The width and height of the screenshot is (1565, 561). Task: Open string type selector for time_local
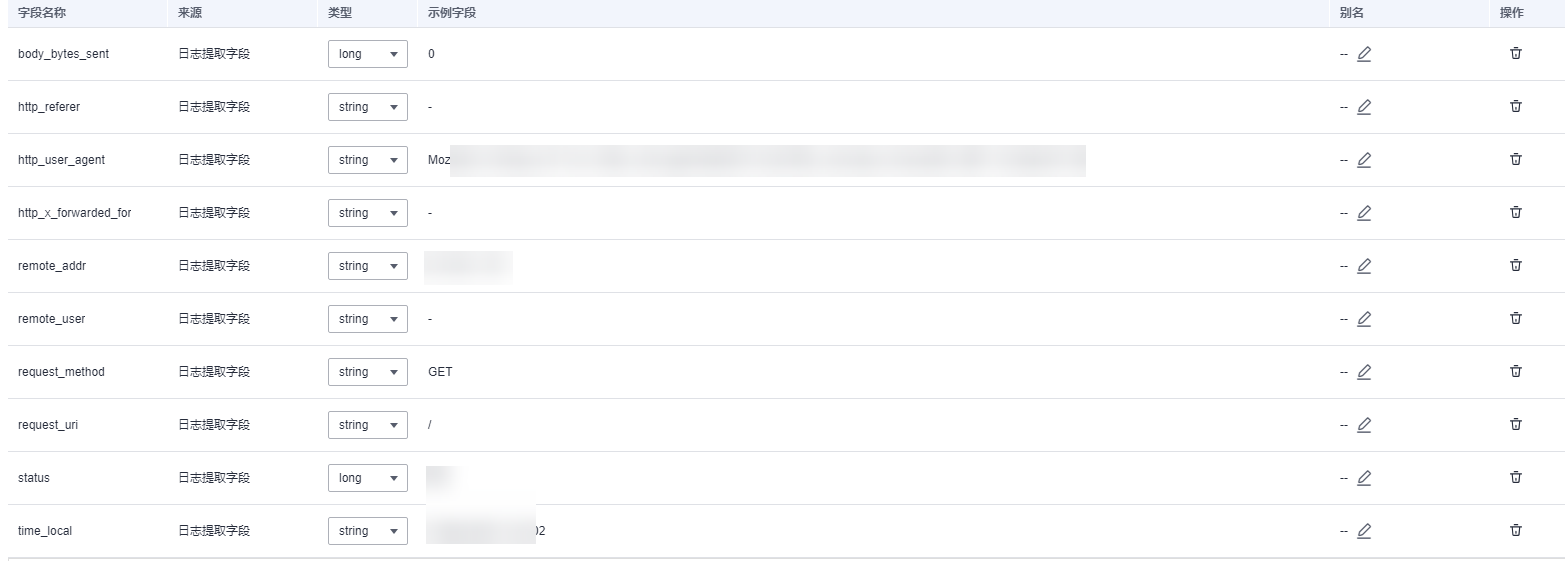pos(368,531)
